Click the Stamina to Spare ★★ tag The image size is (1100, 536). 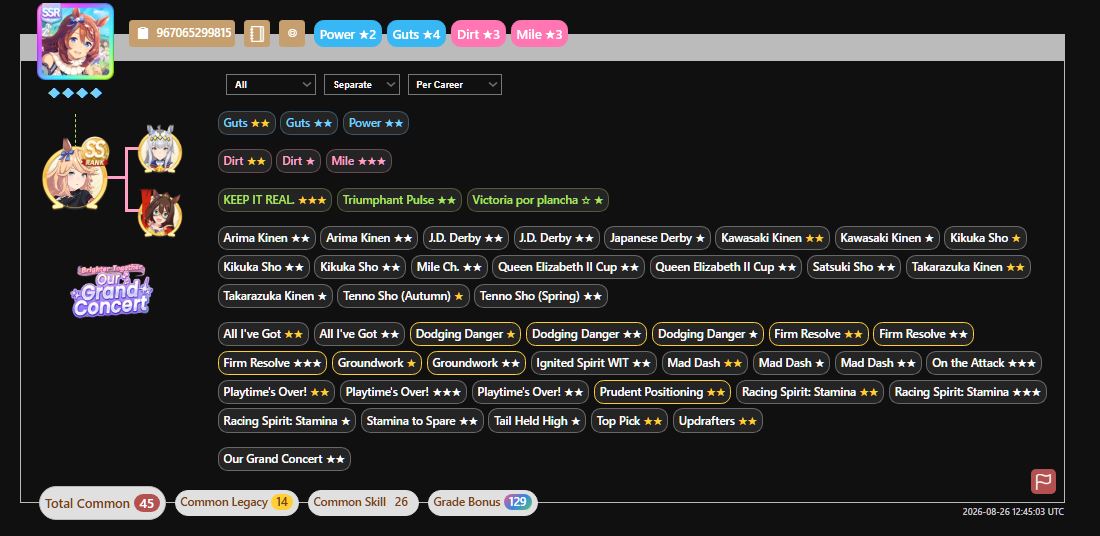(422, 421)
